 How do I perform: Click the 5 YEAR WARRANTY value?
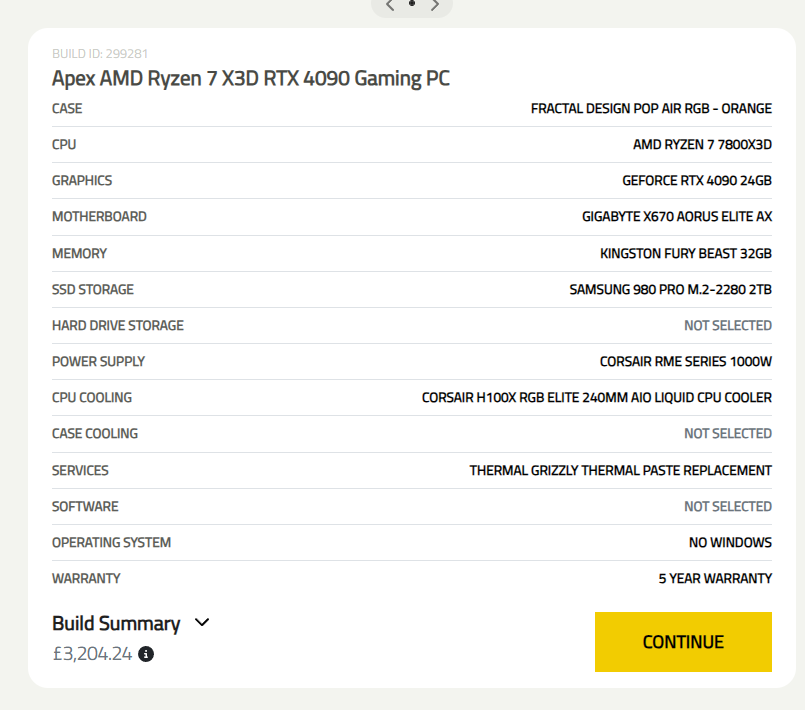pyautogui.click(x=715, y=578)
